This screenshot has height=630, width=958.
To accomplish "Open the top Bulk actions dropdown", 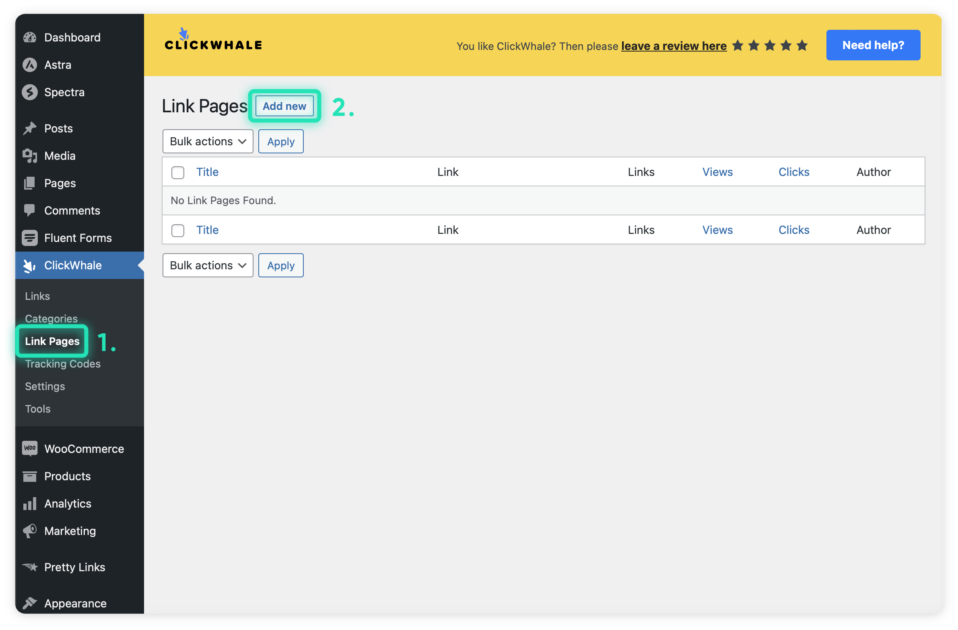I will [207, 141].
